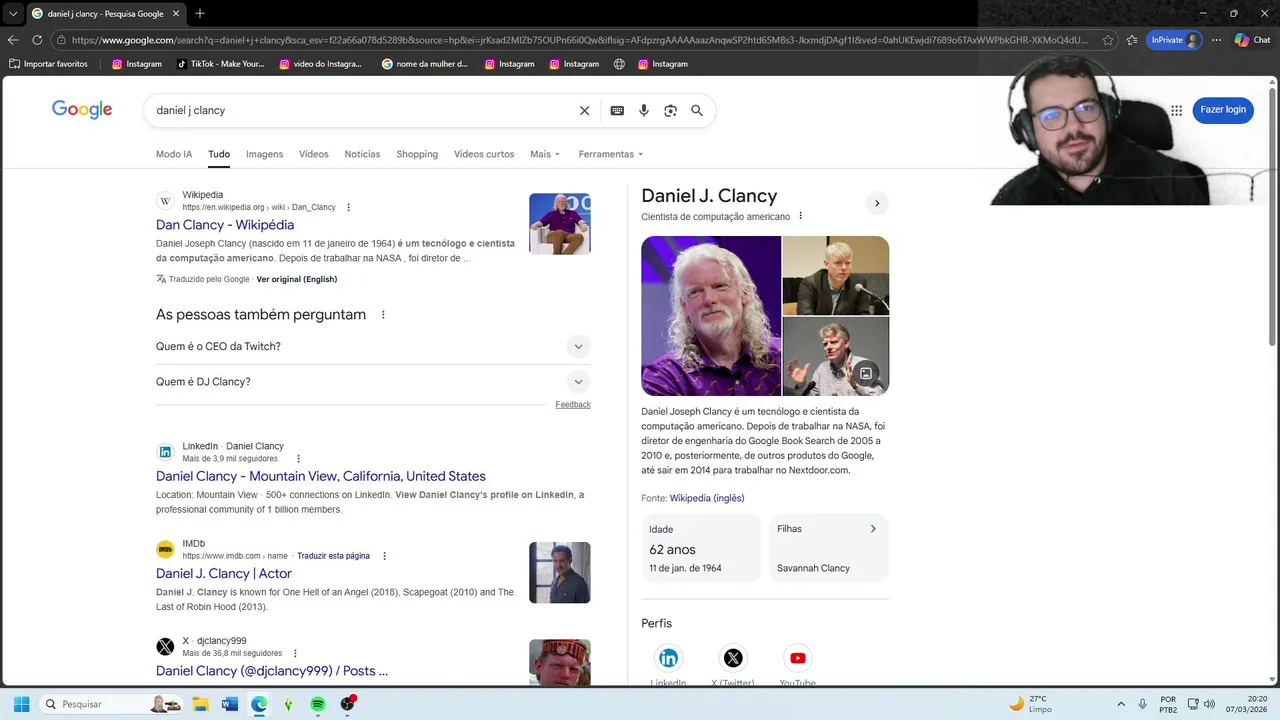Clear the search box with the X icon
The height and width of the screenshot is (720, 1280).
tap(585, 111)
